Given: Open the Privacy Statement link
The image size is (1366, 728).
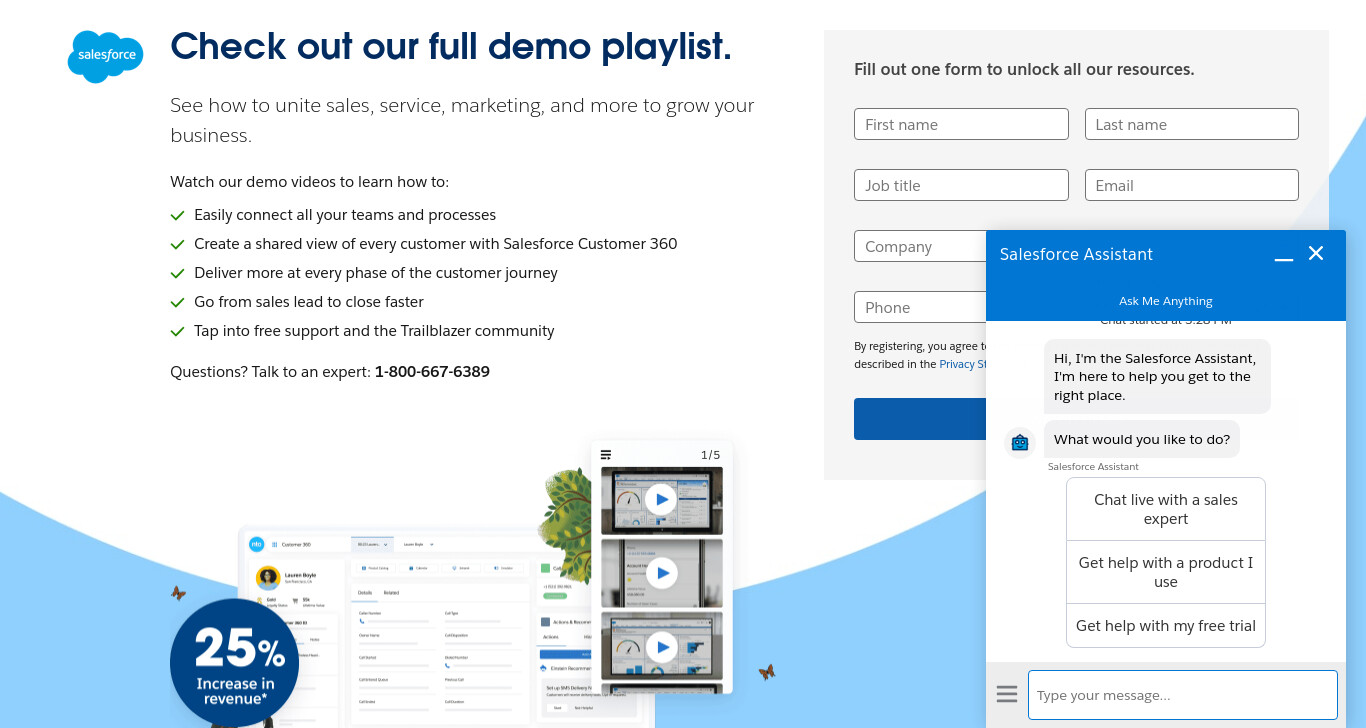Looking at the screenshot, I should click(x=963, y=364).
